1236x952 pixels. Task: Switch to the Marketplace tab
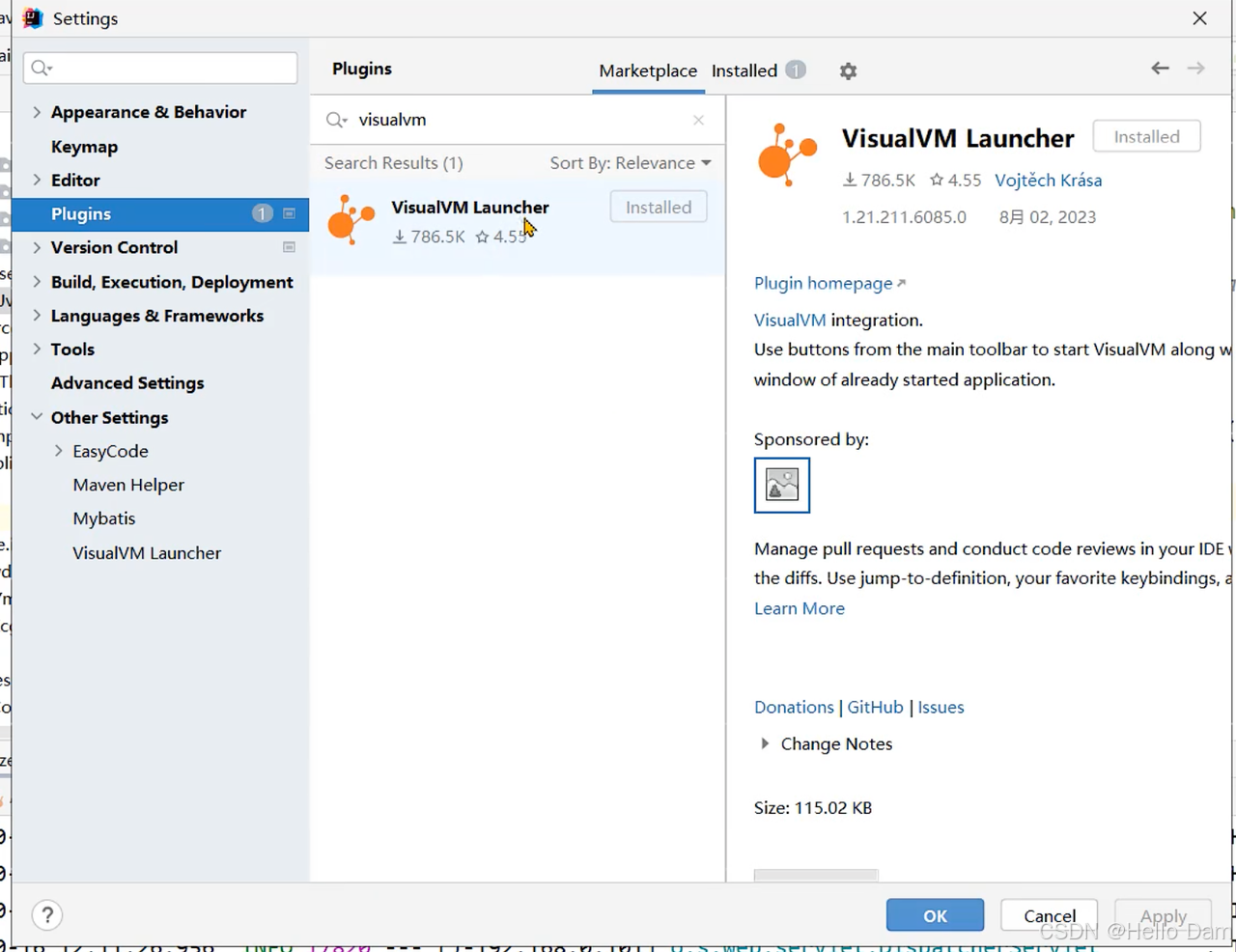(x=648, y=70)
